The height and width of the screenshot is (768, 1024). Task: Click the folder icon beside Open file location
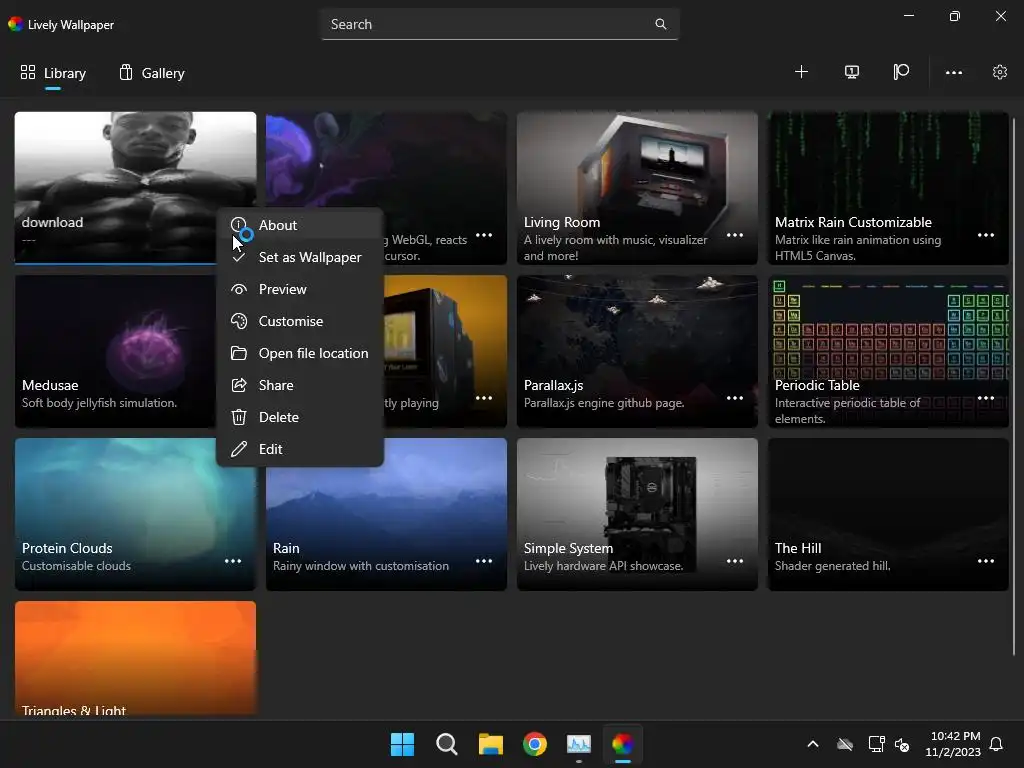pyautogui.click(x=239, y=353)
